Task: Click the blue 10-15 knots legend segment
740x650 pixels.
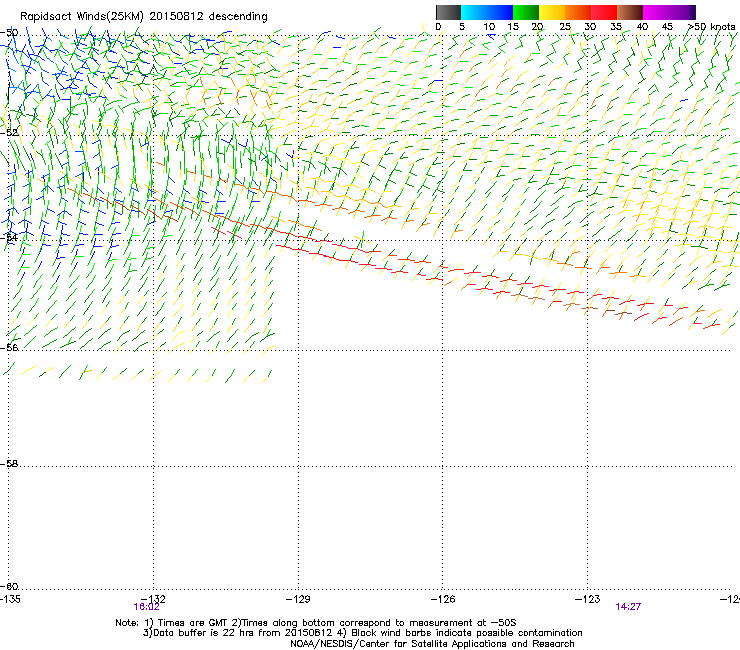Action: [500, 12]
